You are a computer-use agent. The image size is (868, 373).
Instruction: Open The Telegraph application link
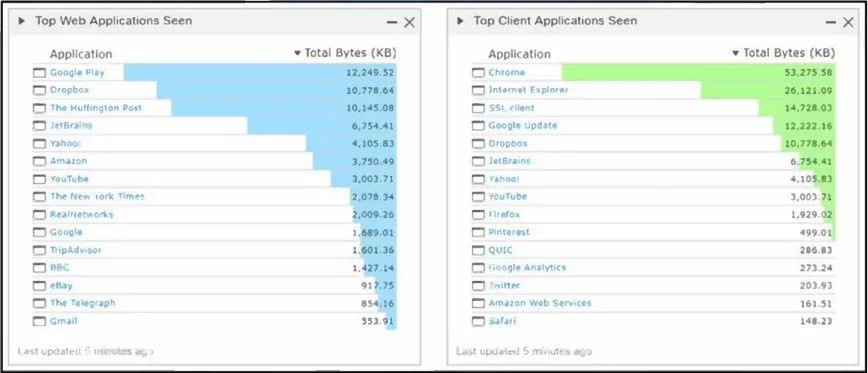pos(82,303)
